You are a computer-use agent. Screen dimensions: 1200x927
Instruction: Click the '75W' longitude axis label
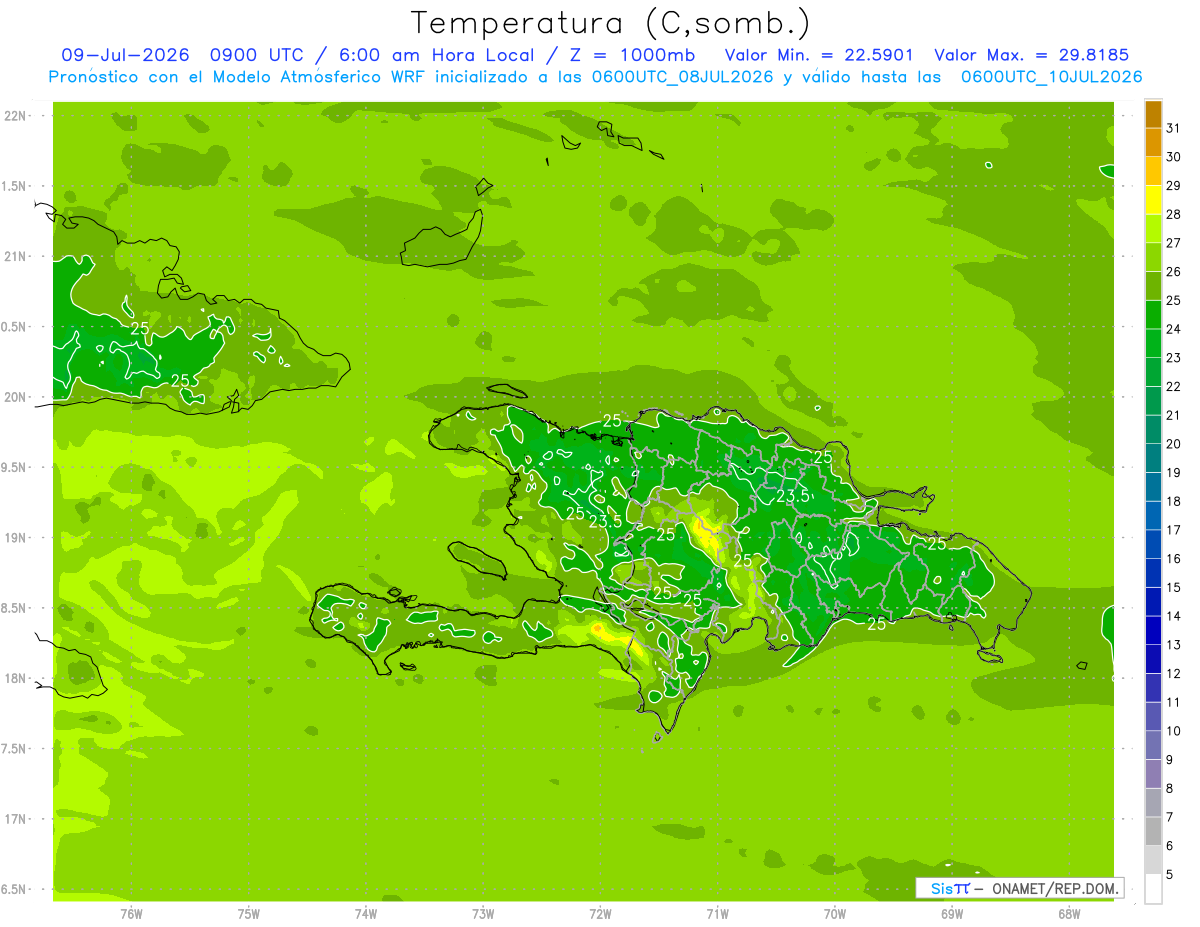pos(249,914)
